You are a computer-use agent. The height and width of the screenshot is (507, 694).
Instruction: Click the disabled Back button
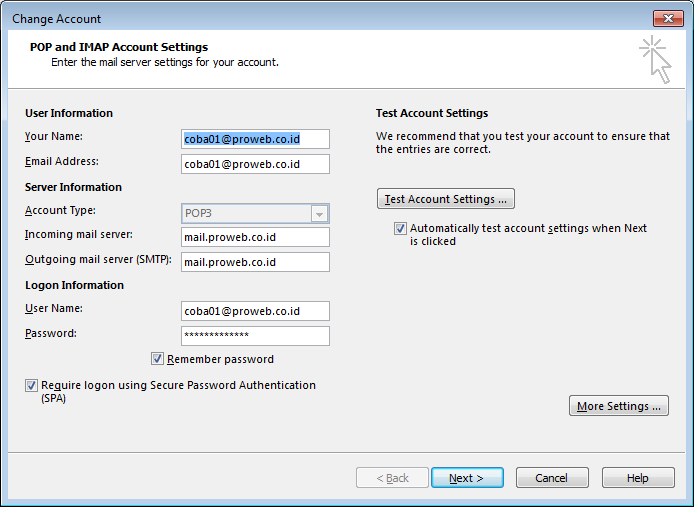point(392,478)
